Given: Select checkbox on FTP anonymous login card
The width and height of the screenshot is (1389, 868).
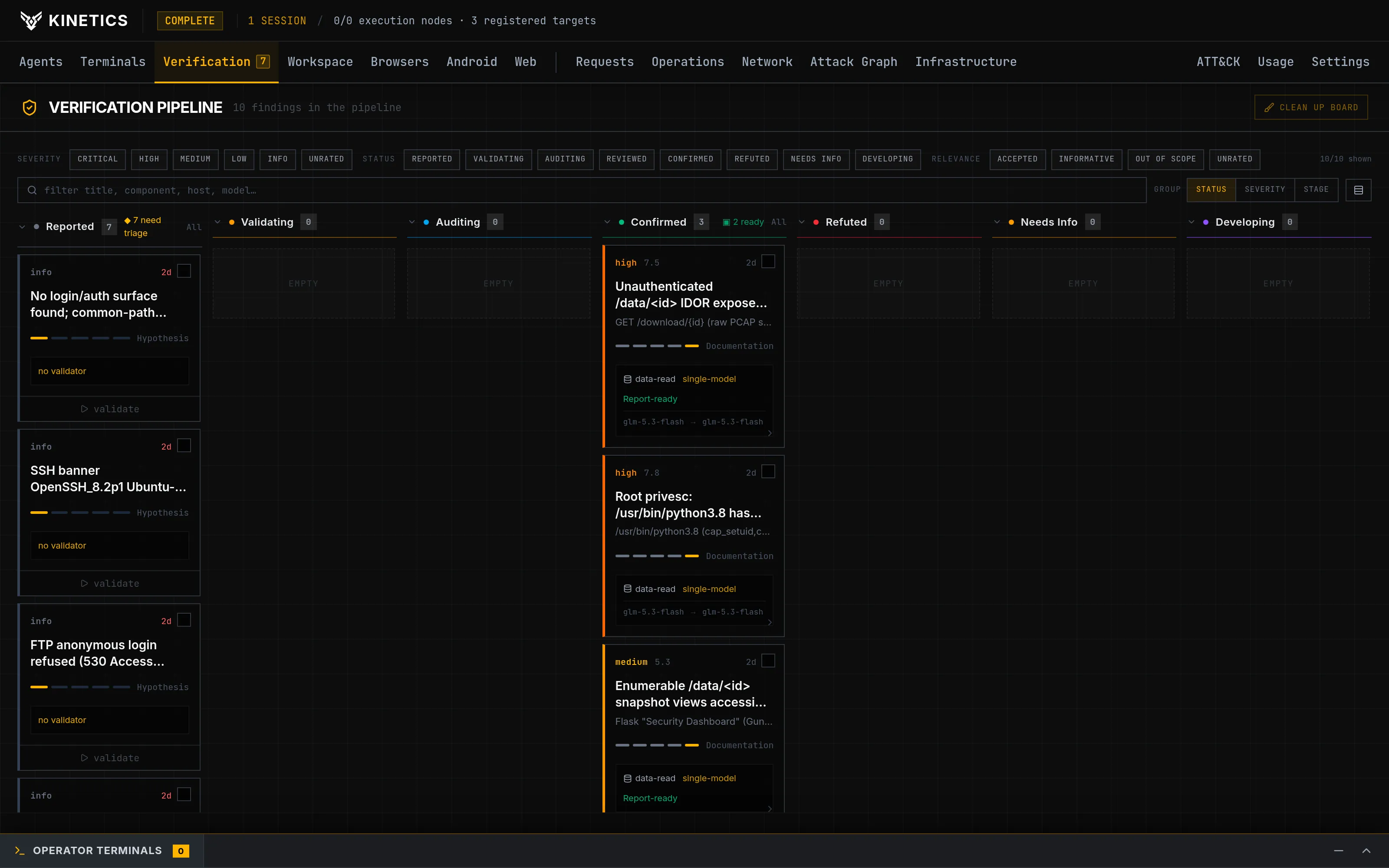Looking at the screenshot, I should point(184,620).
